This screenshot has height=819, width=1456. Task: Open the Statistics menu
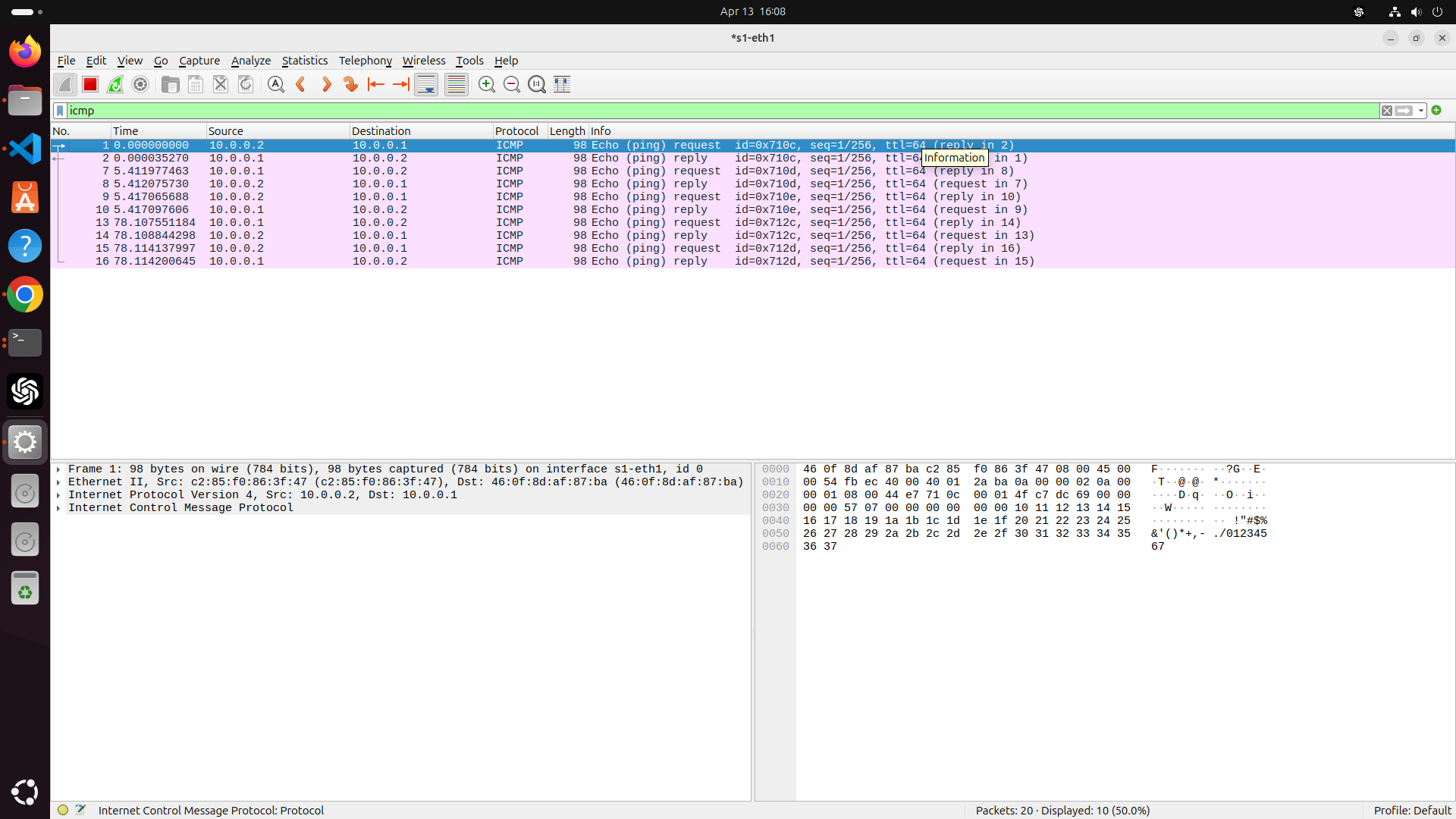305,61
